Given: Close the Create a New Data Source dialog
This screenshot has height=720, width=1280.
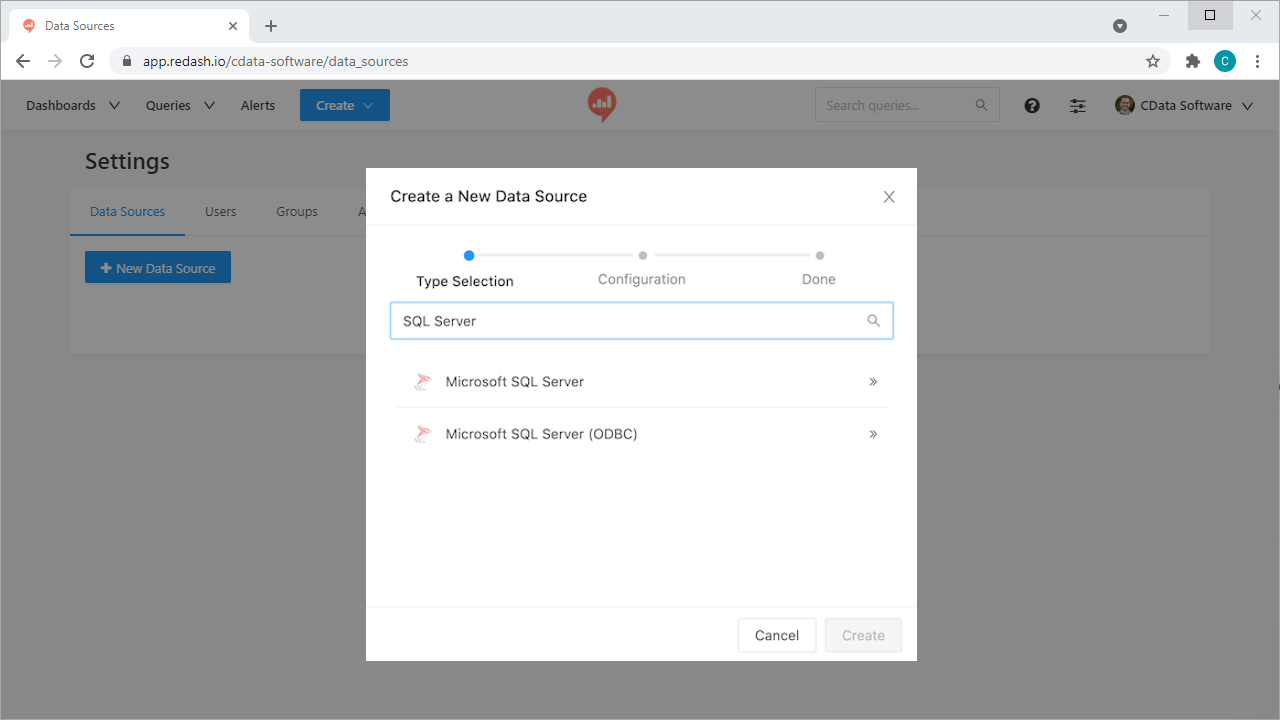Looking at the screenshot, I should click(x=889, y=197).
